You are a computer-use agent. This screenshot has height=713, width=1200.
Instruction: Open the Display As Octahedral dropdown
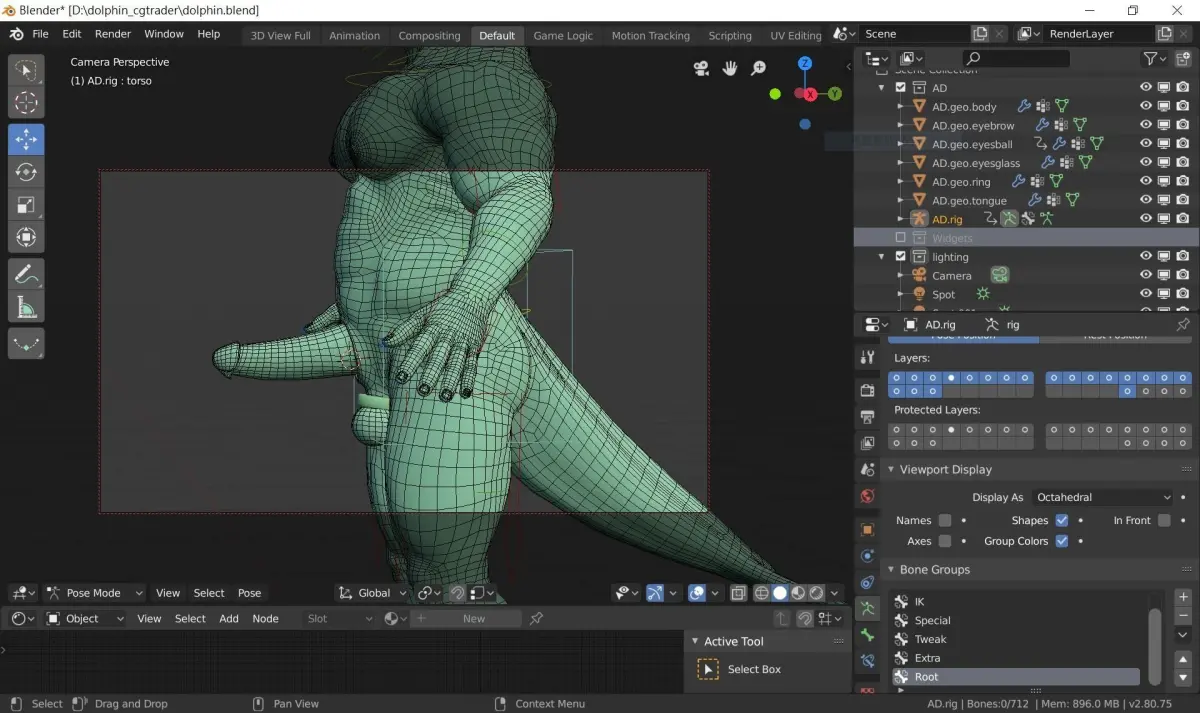click(1103, 497)
